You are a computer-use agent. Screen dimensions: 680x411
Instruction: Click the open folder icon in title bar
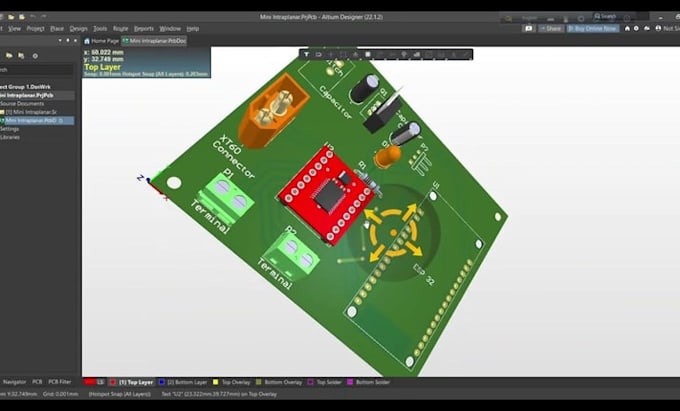point(11,17)
